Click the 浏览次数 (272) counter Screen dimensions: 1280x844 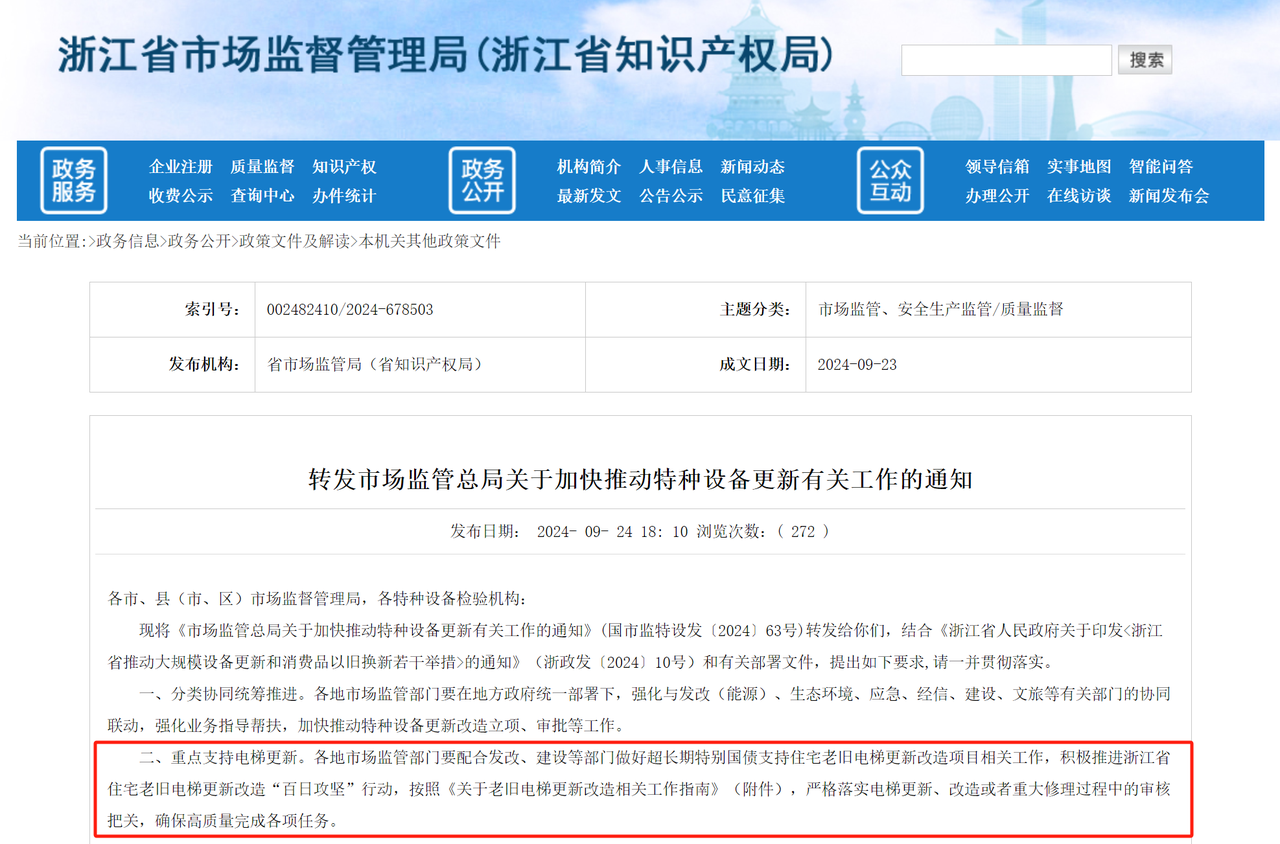(764, 532)
